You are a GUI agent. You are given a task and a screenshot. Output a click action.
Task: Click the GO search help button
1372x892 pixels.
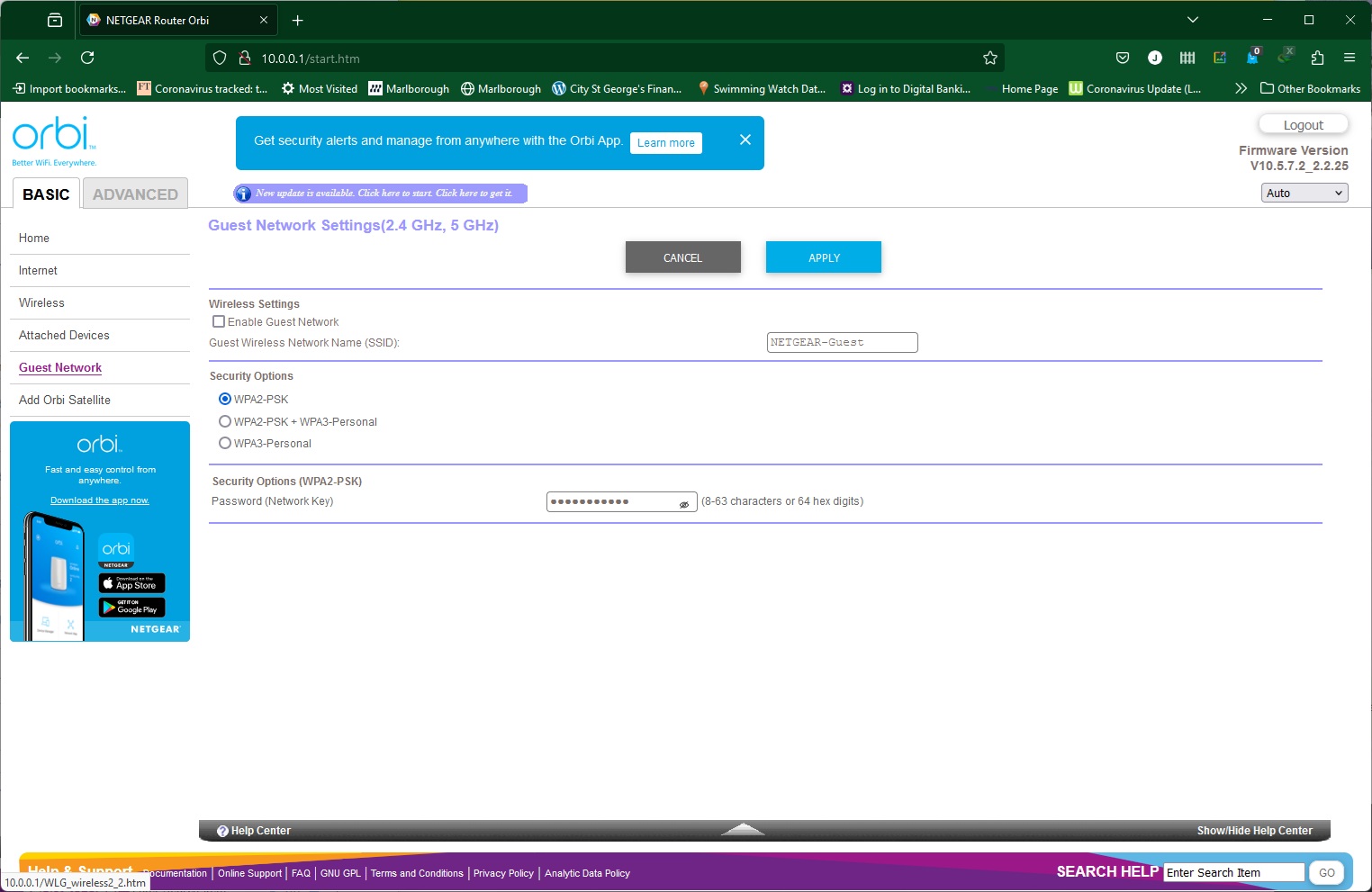tap(1327, 872)
